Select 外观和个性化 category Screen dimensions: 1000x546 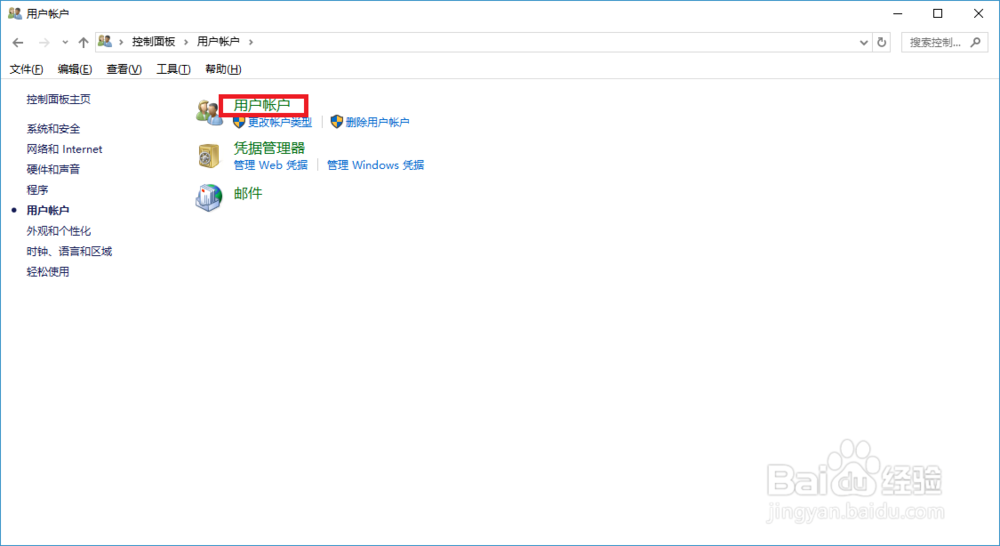tap(59, 231)
